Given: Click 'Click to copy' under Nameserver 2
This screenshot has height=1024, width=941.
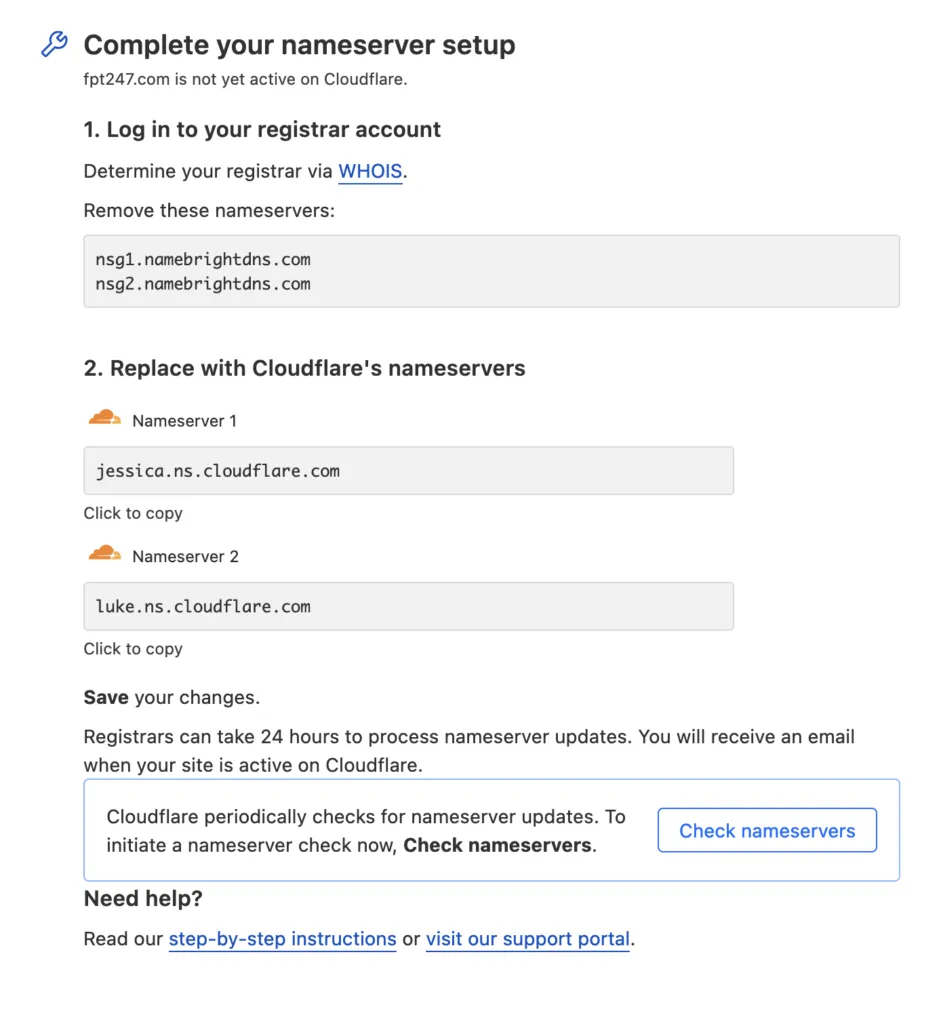Looking at the screenshot, I should coord(133,649).
